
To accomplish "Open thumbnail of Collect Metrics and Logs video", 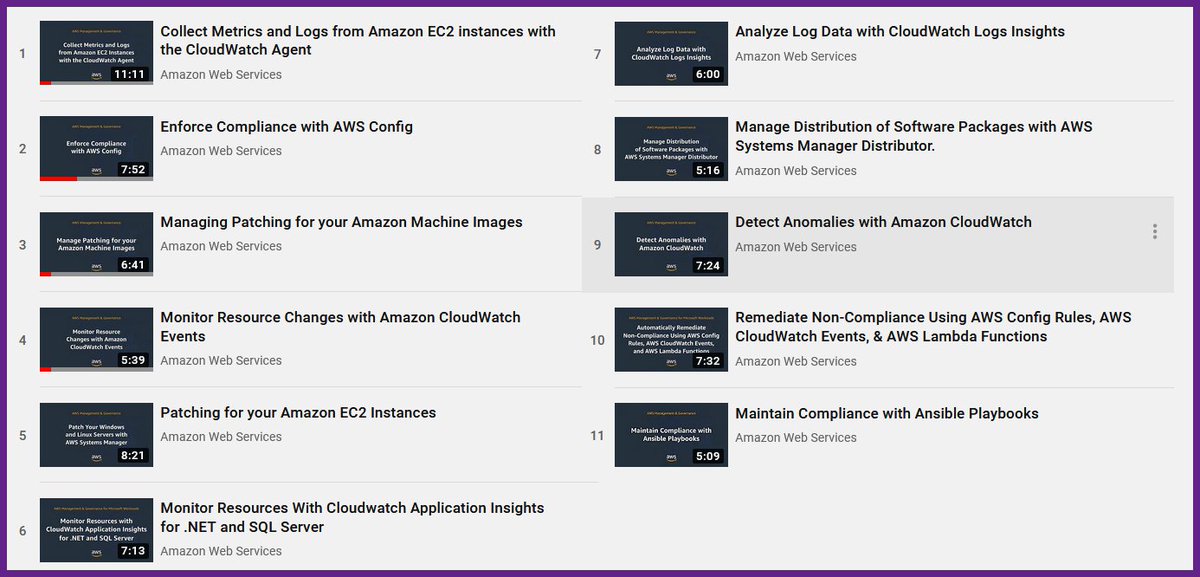I will [x=96, y=53].
